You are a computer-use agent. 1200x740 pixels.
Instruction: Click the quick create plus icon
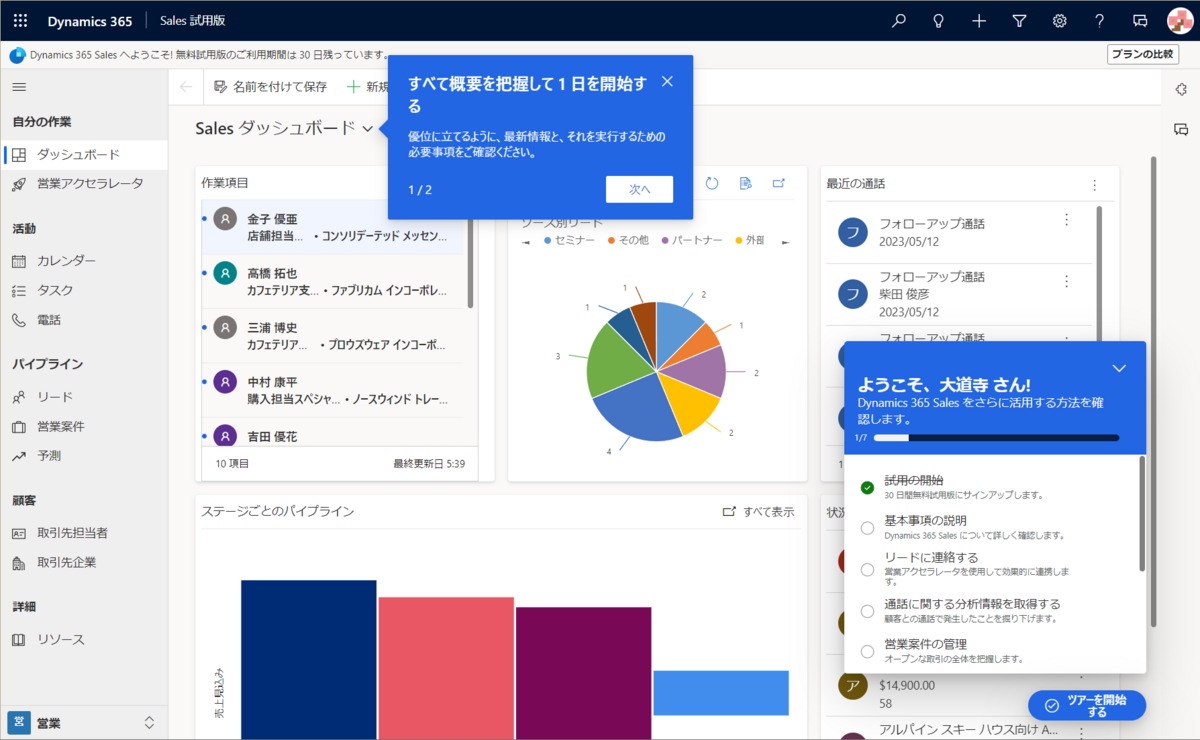[x=979, y=20]
